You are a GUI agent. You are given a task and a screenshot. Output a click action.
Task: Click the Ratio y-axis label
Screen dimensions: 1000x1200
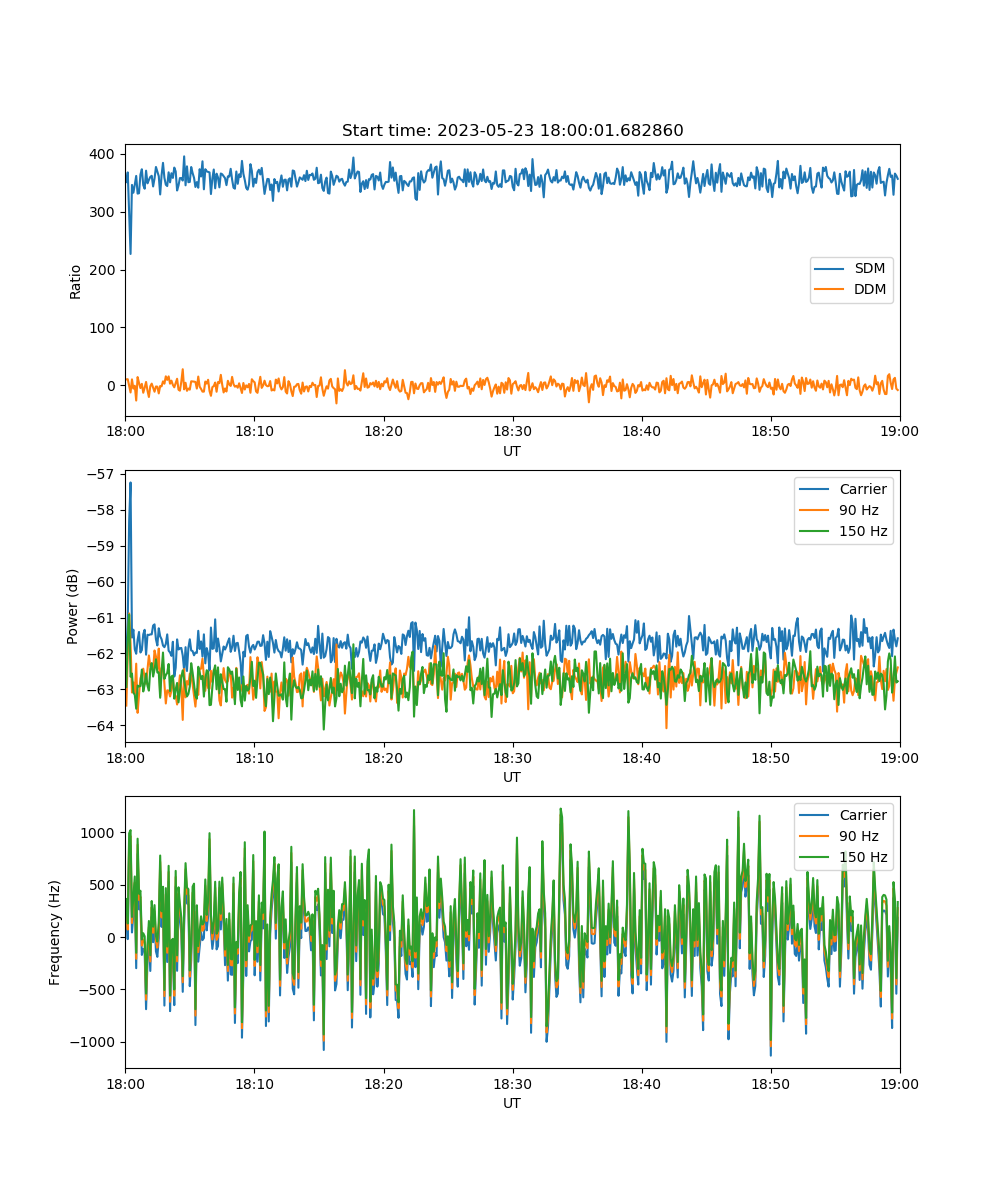[x=76, y=280]
